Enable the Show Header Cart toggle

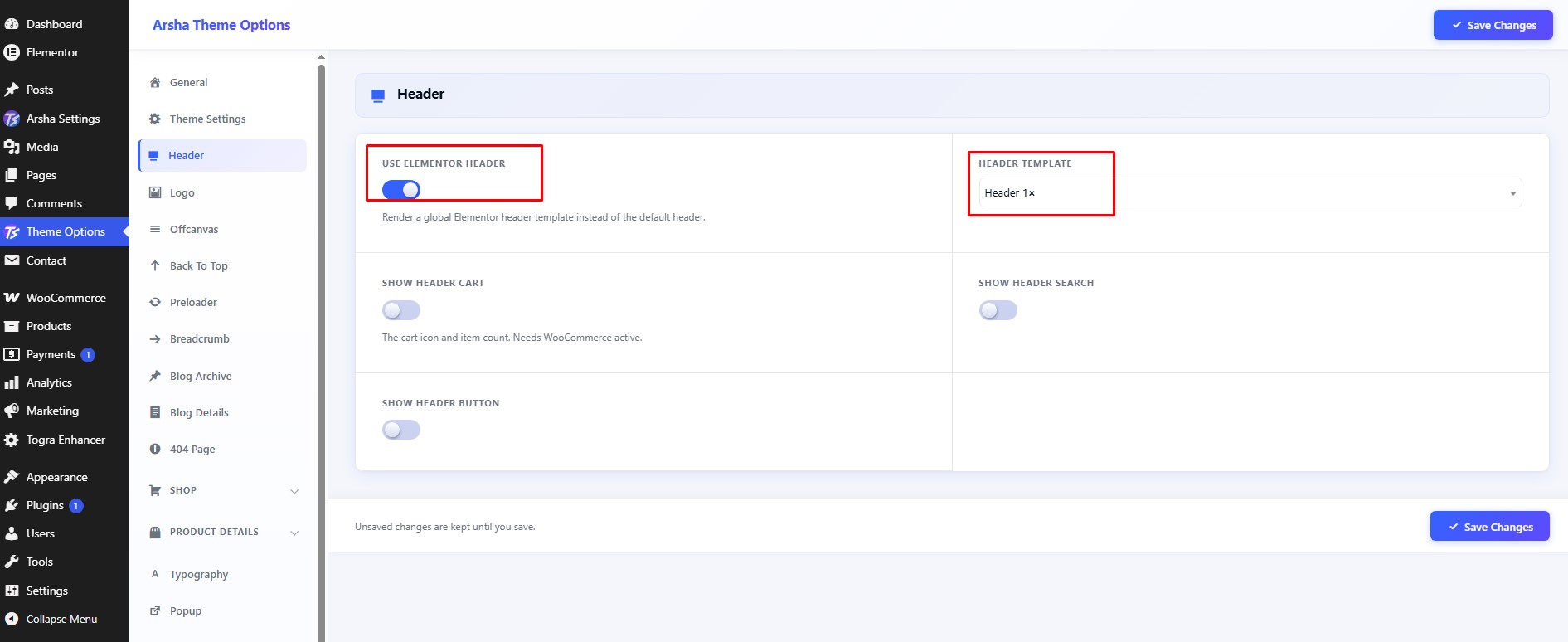click(401, 310)
